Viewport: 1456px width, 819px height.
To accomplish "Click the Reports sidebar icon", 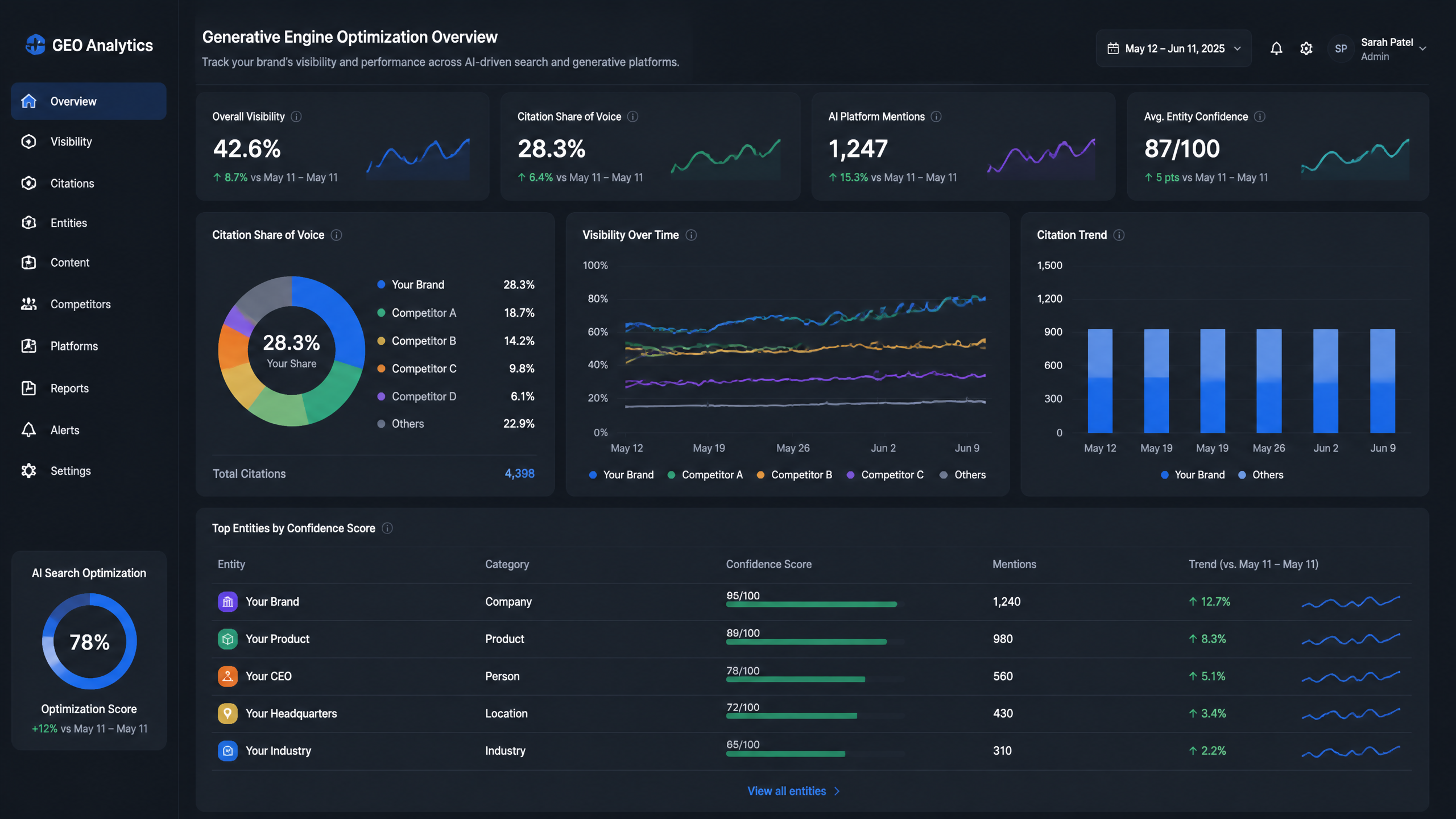I will (29, 388).
